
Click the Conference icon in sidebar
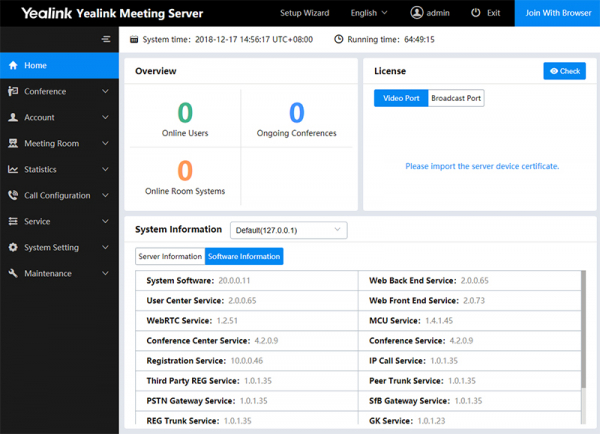pos(13,92)
